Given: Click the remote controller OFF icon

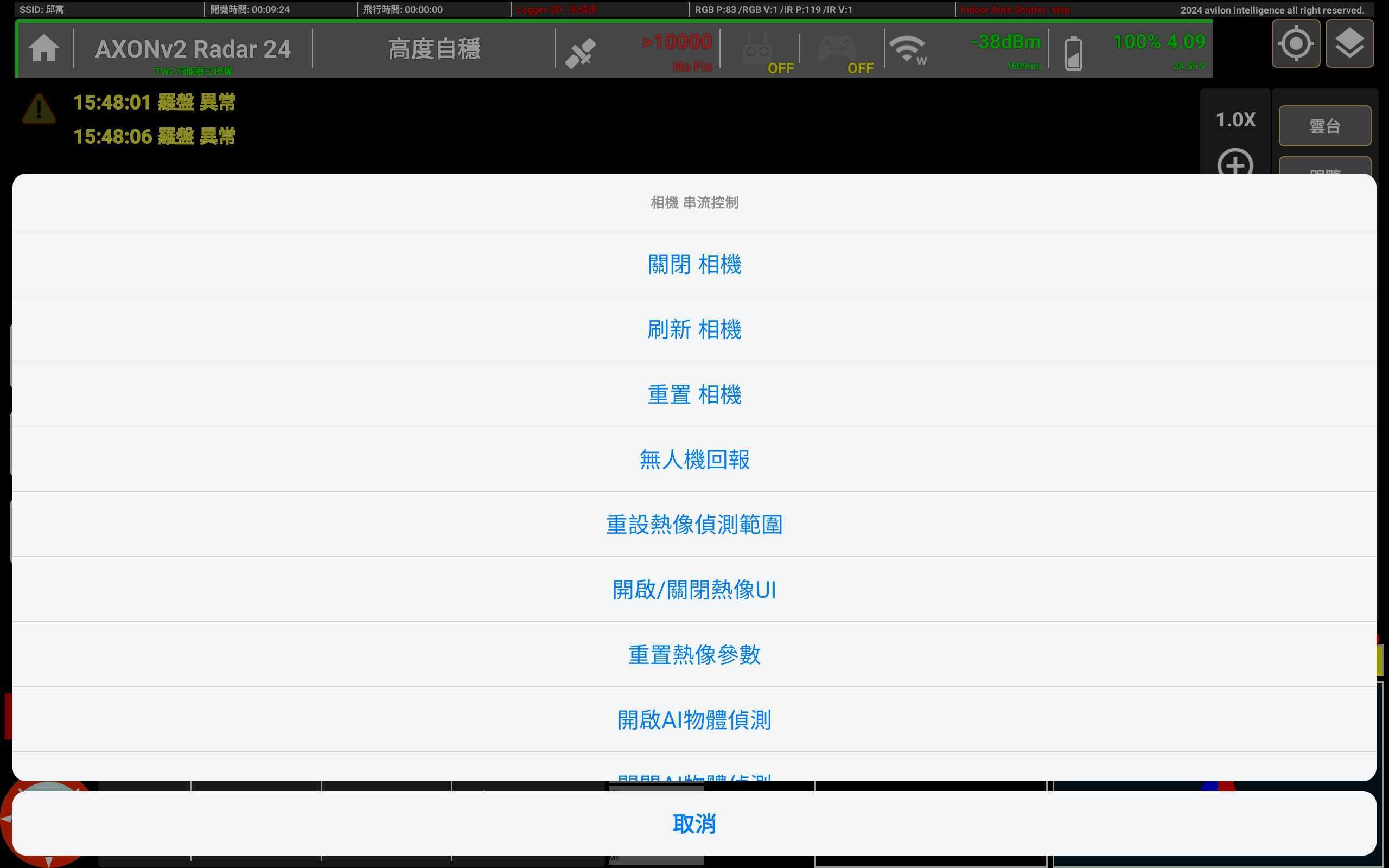Looking at the screenshot, I should click(757, 50).
